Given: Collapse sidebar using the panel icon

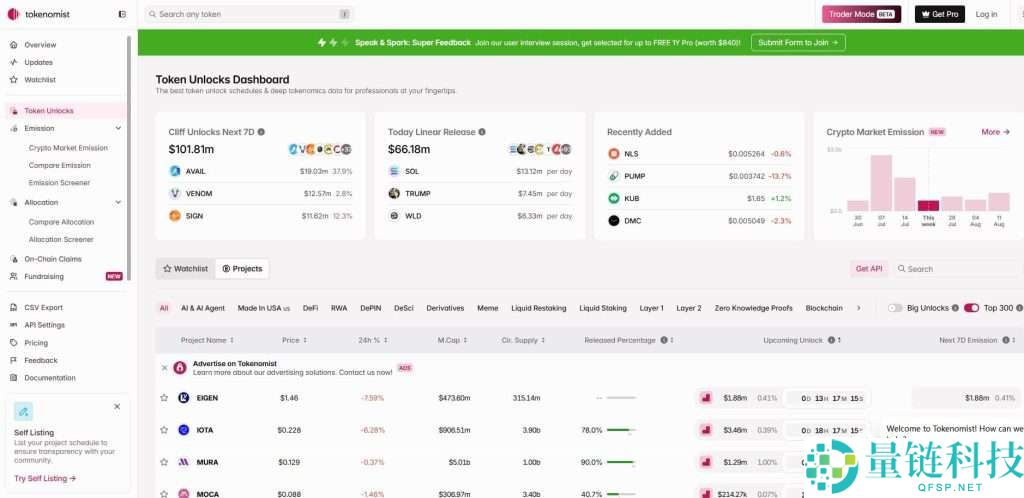Looking at the screenshot, I should (122, 14).
